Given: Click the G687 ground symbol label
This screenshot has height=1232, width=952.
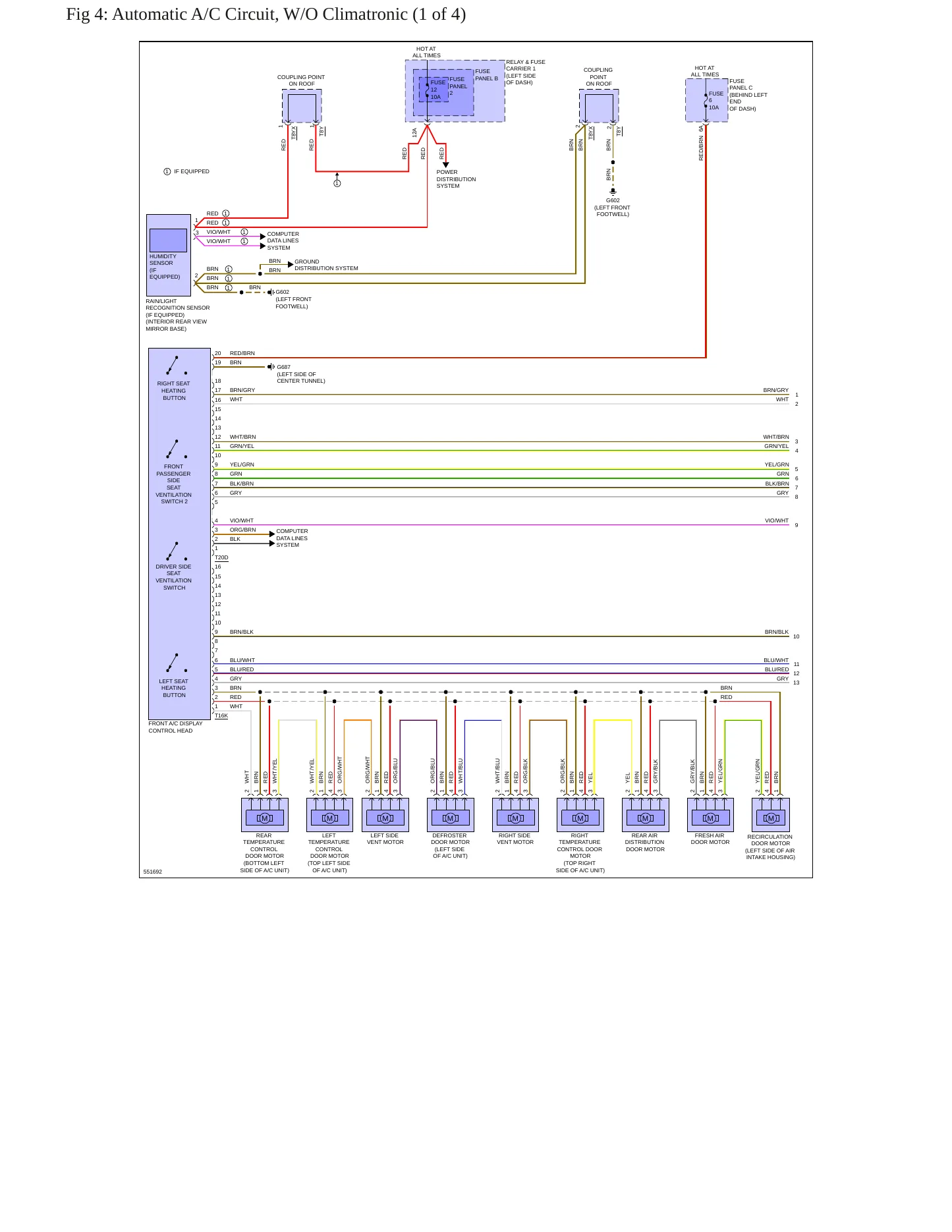Looking at the screenshot, I should pyautogui.click(x=283, y=367).
